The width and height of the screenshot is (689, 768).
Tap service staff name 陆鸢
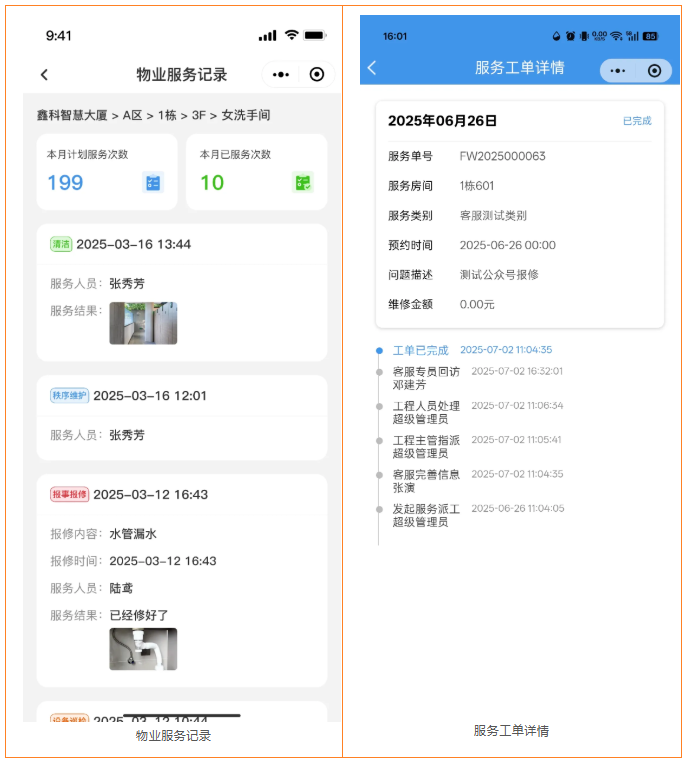coord(121,588)
